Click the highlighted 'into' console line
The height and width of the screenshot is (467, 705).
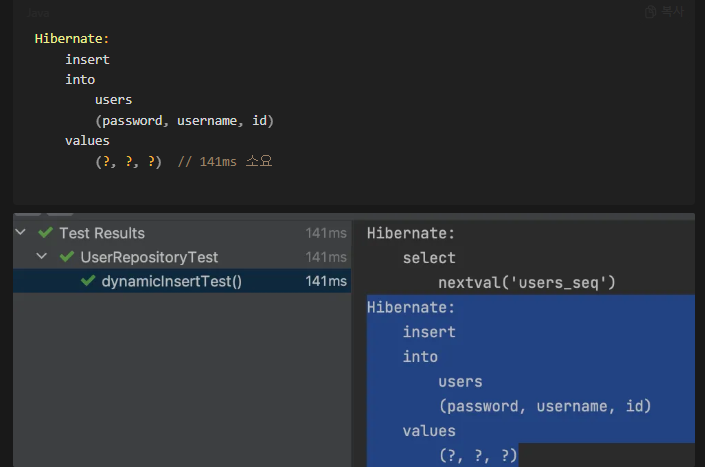tap(420, 356)
